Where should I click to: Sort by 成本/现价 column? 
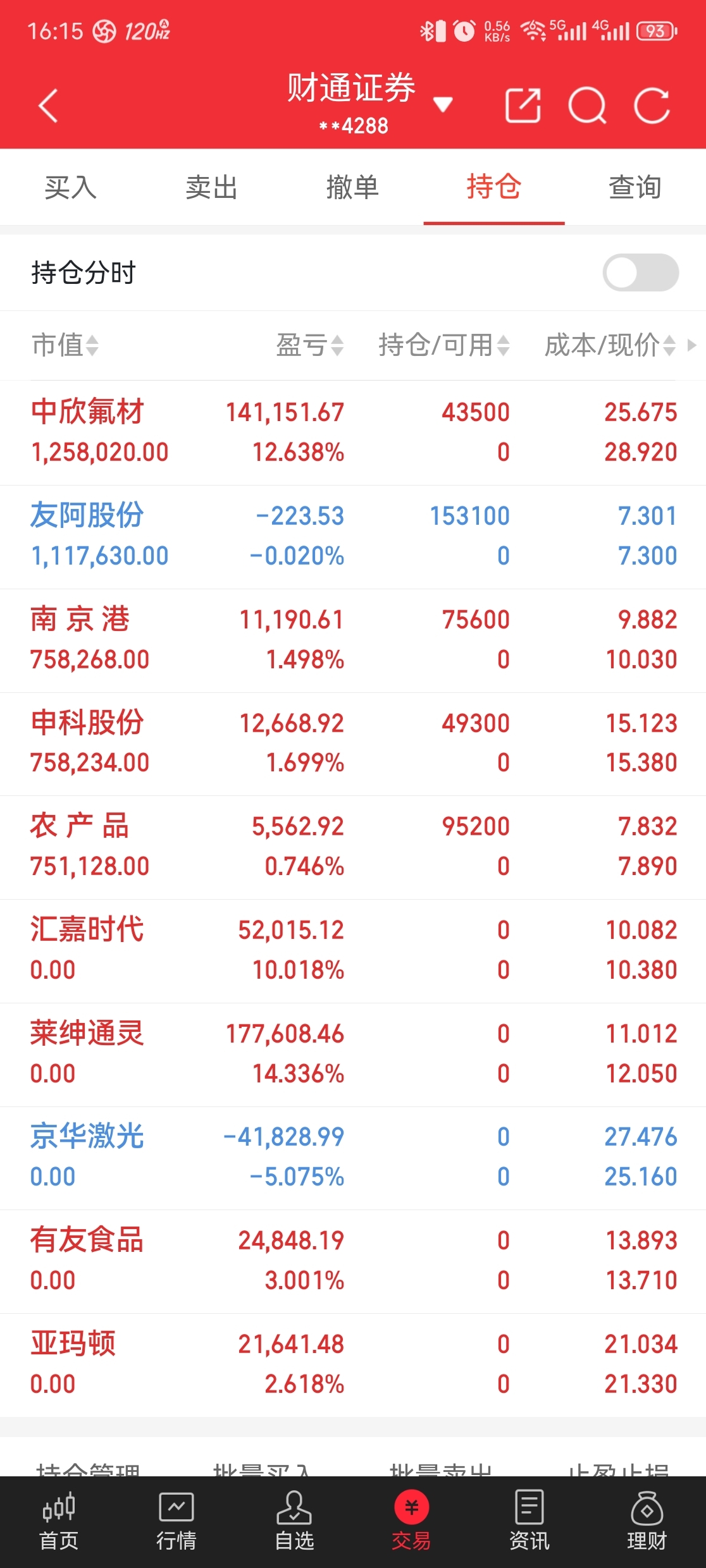[610, 345]
